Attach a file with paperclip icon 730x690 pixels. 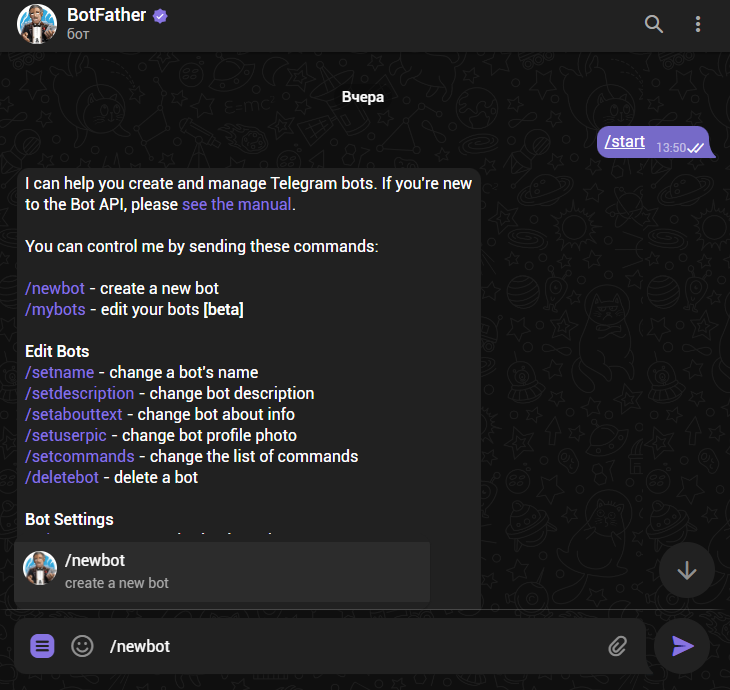(x=617, y=646)
